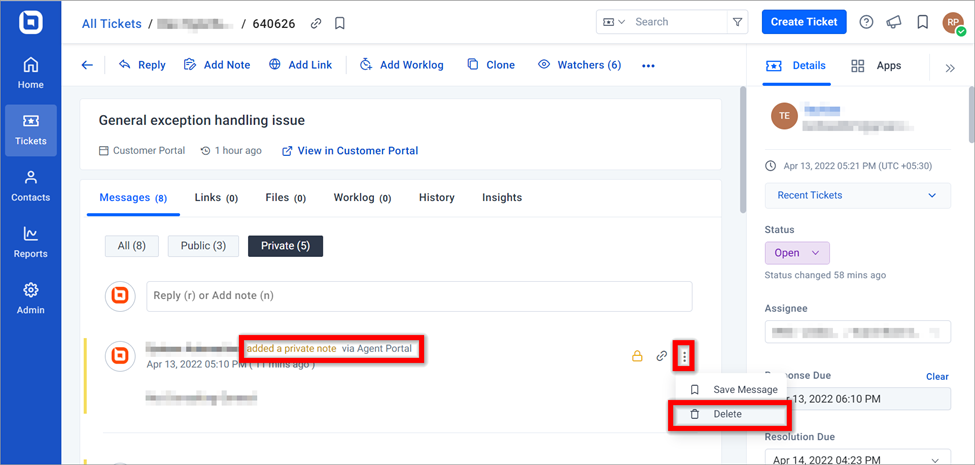Viewport: 975px width, 465px height.
Task: Open Reports in sidebar
Action: tap(30, 242)
